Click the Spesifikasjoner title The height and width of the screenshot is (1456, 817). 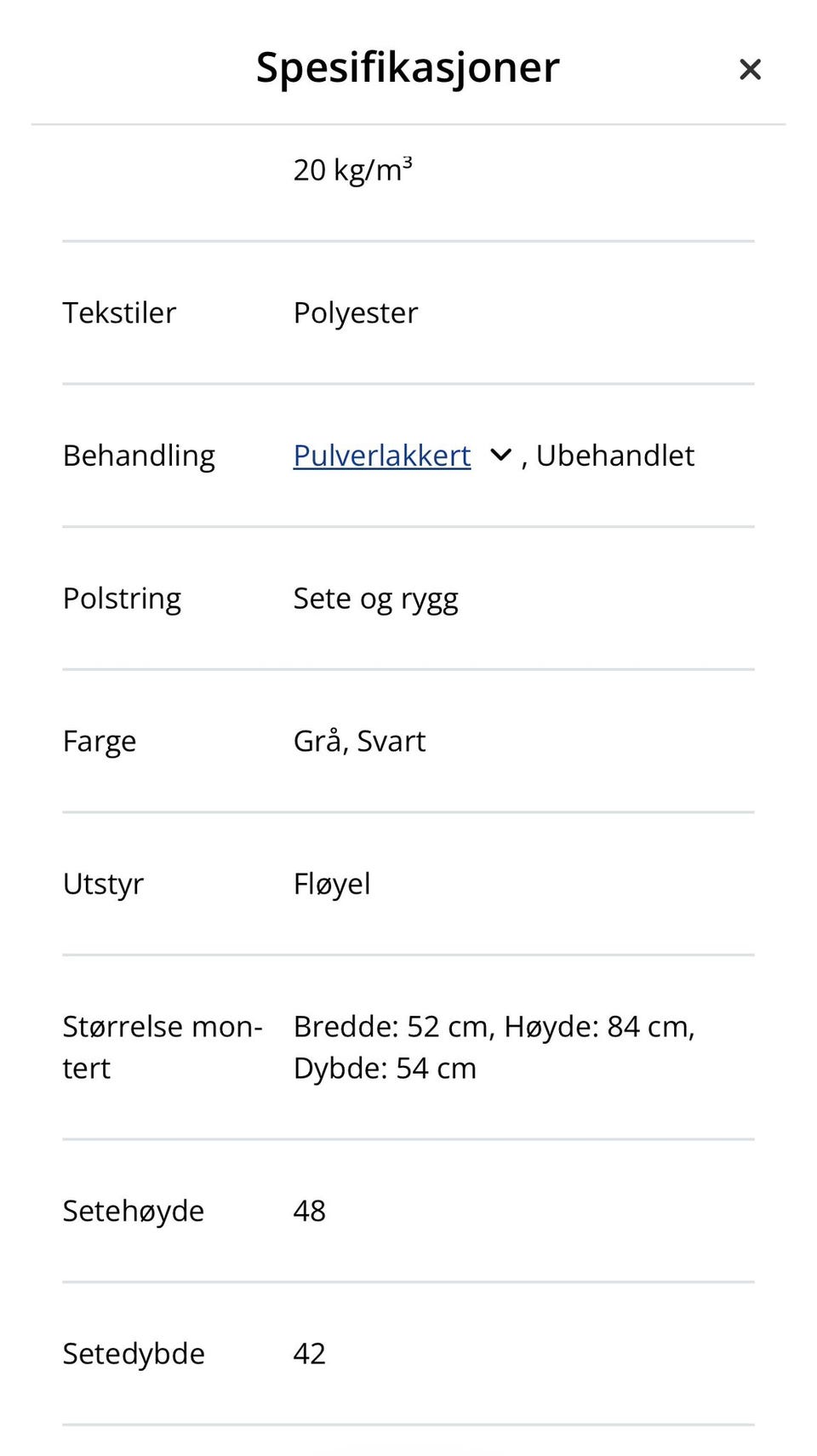click(x=406, y=67)
